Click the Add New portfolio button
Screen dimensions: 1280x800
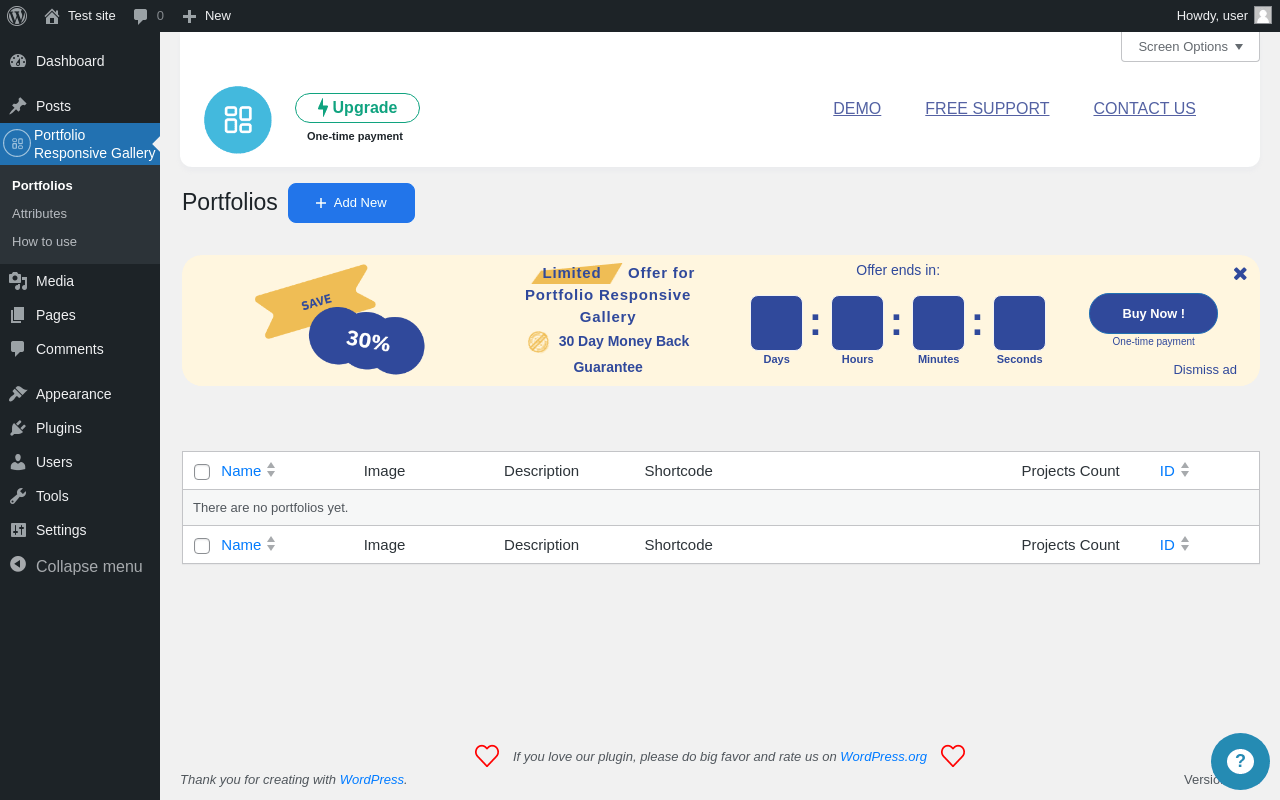[351, 203]
